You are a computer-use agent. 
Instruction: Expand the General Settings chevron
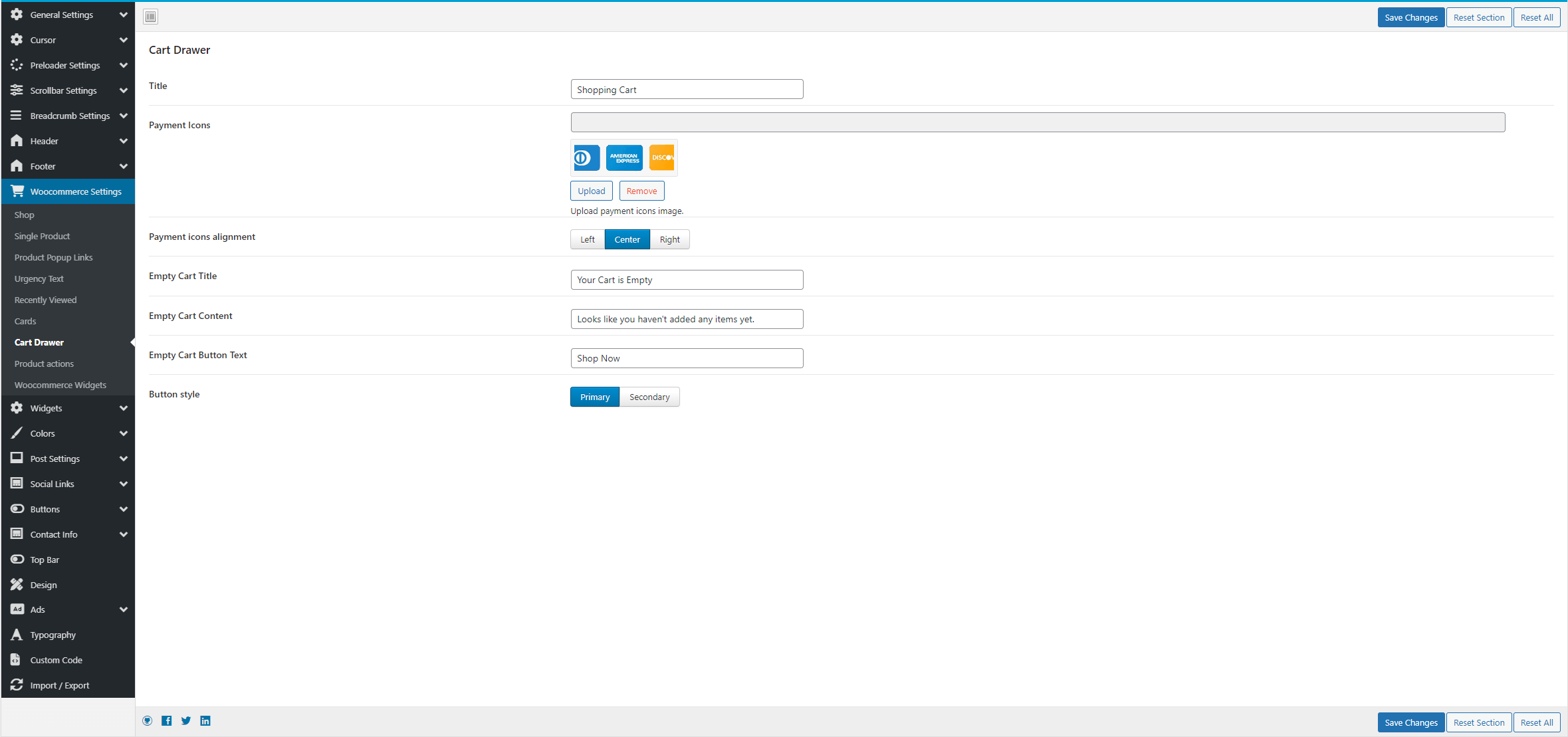click(x=123, y=15)
